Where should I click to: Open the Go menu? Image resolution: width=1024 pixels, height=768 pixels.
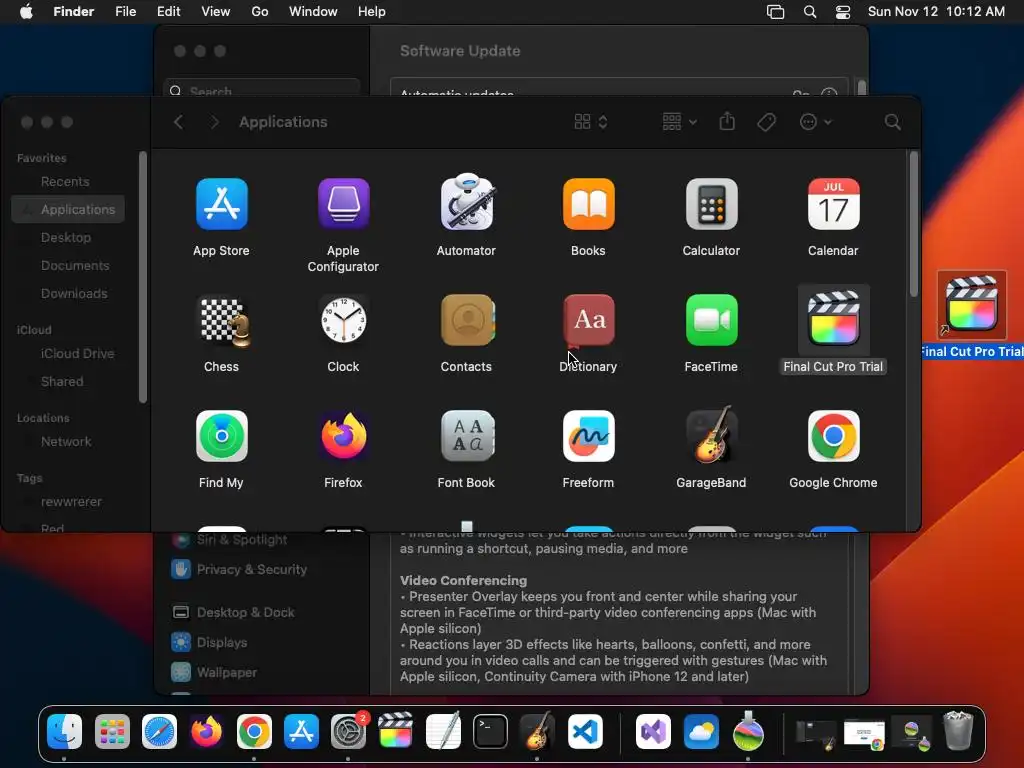260,12
